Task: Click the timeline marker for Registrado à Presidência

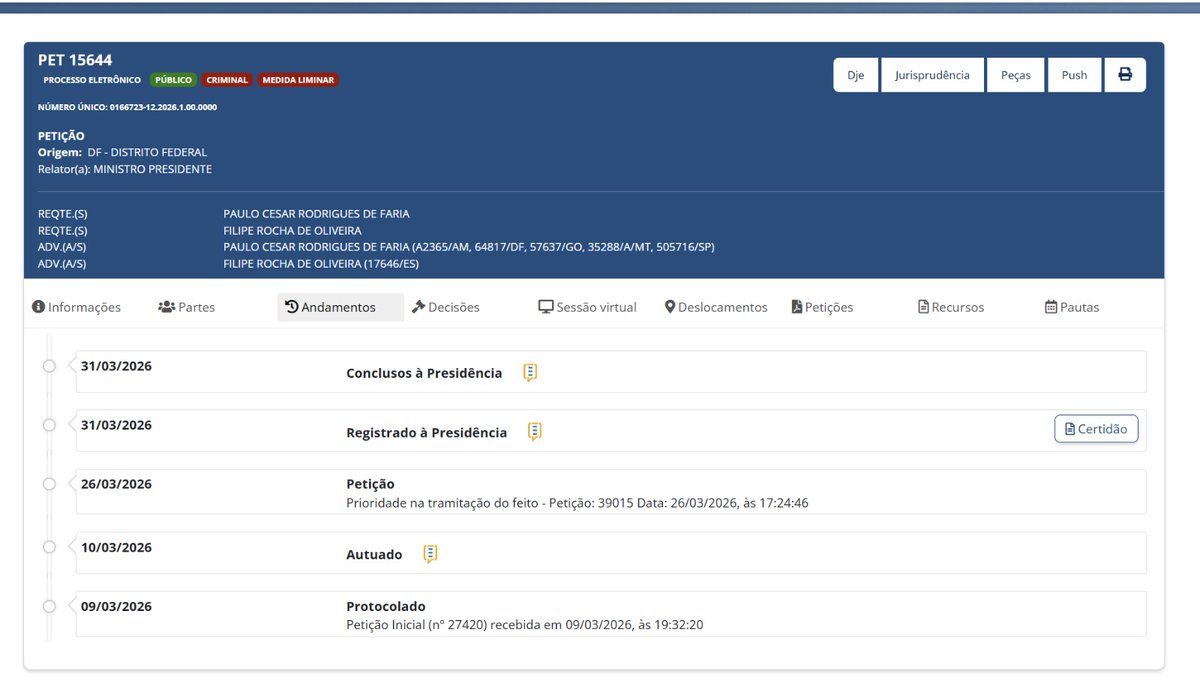Action: 49,425
